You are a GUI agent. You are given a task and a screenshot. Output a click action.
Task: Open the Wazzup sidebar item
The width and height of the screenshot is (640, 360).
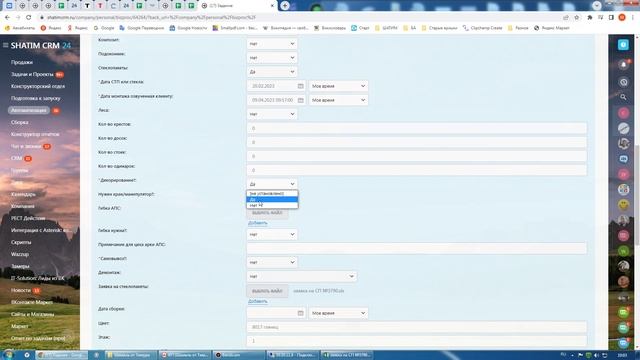tap(20, 254)
